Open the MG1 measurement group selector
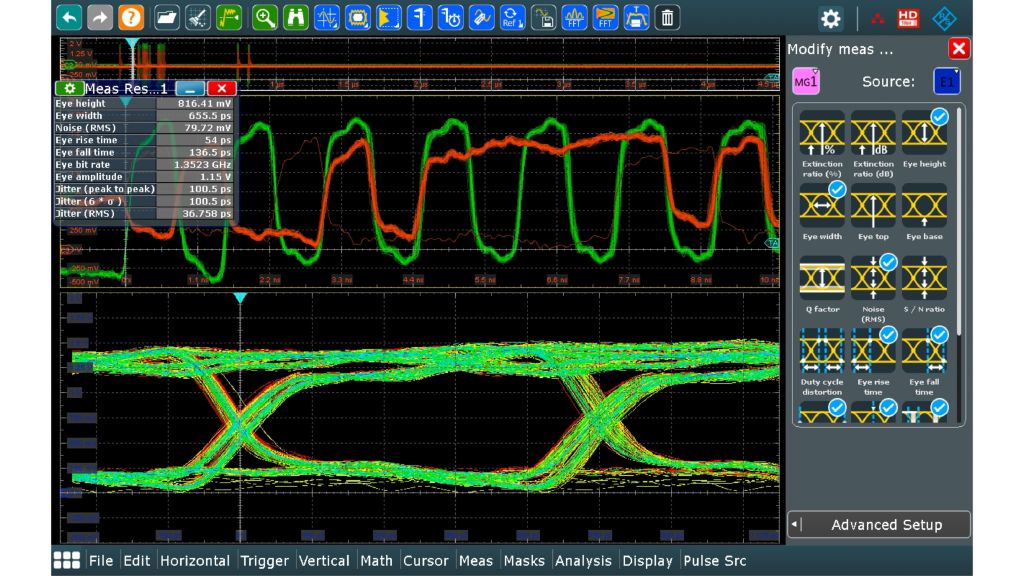This screenshot has height=576, width=1024. (x=806, y=81)
